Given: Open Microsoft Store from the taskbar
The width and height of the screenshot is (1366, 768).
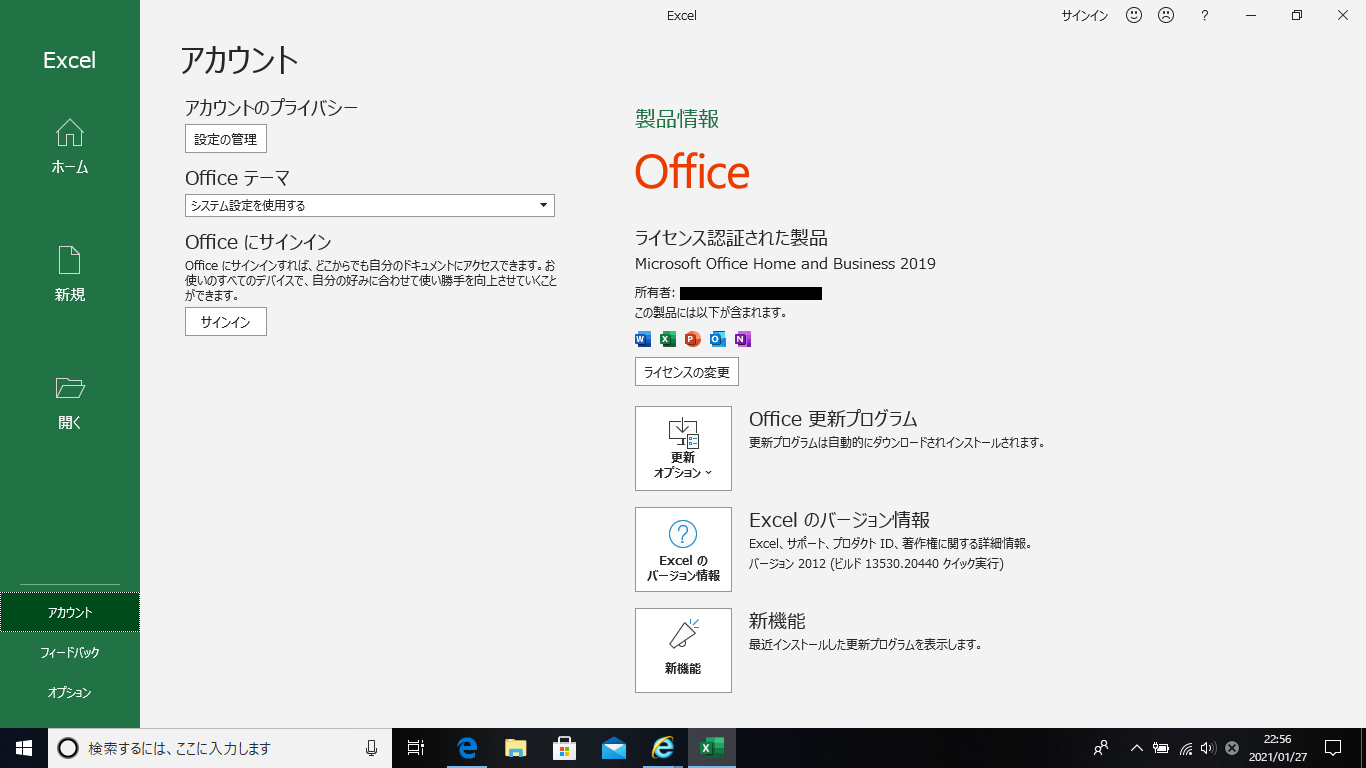Looking at the screenshot, I should [x=564, y=748].
